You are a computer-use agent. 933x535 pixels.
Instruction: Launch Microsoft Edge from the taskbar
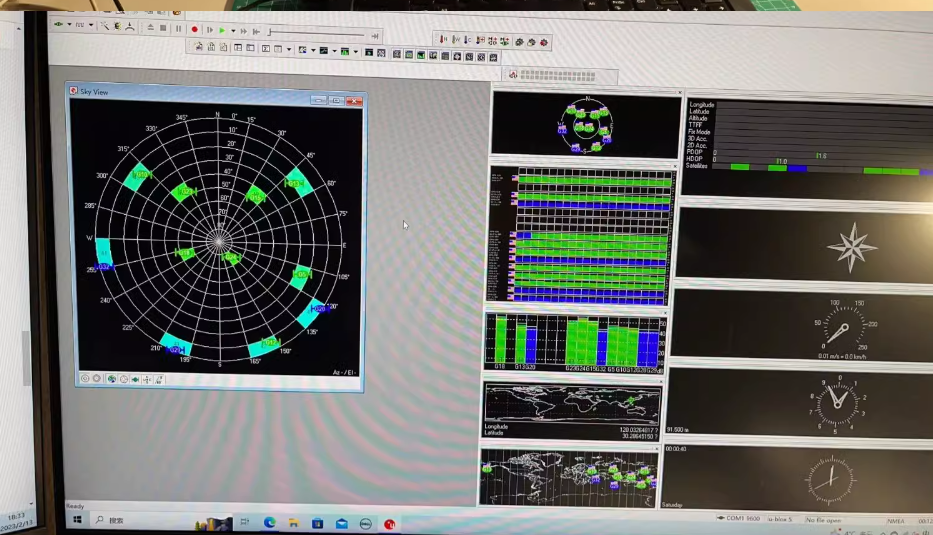[x=270, y=523]
